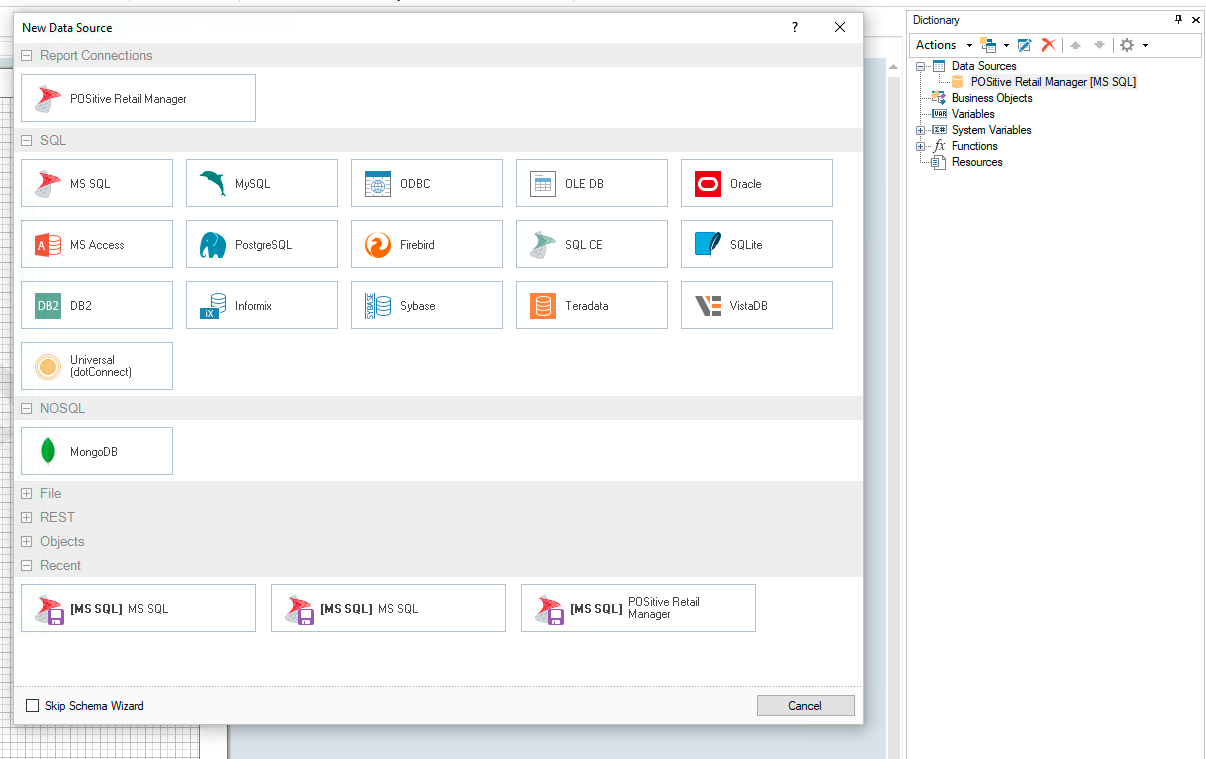Expand the File section
Screen dimensions: 1206x759
[27, 494]
